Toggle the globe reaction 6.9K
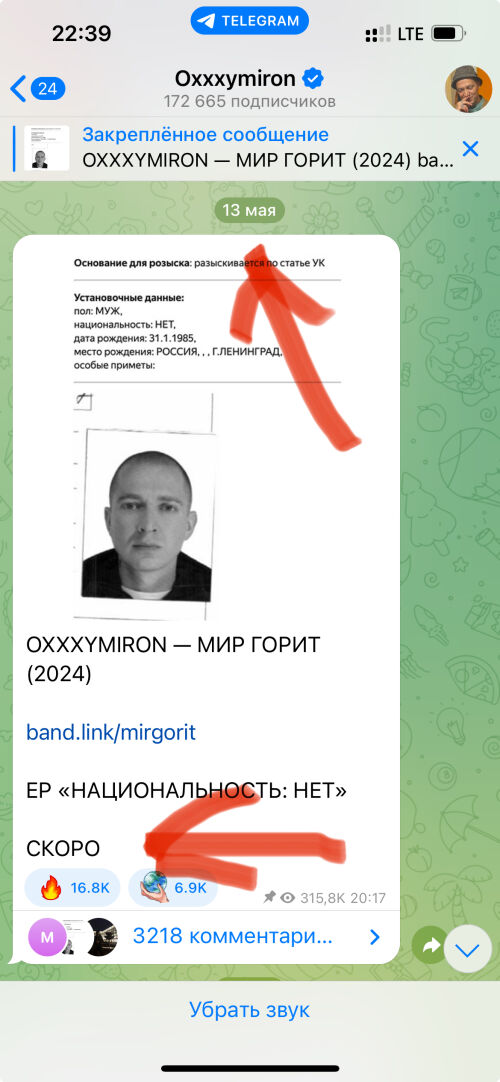 click(x=172, y=887)
